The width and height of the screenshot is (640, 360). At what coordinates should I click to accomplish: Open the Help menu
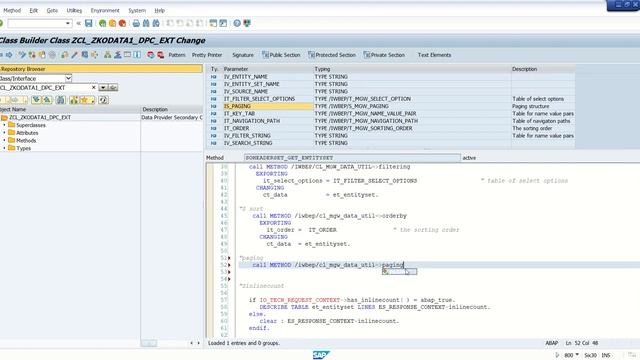coord(160,11)
